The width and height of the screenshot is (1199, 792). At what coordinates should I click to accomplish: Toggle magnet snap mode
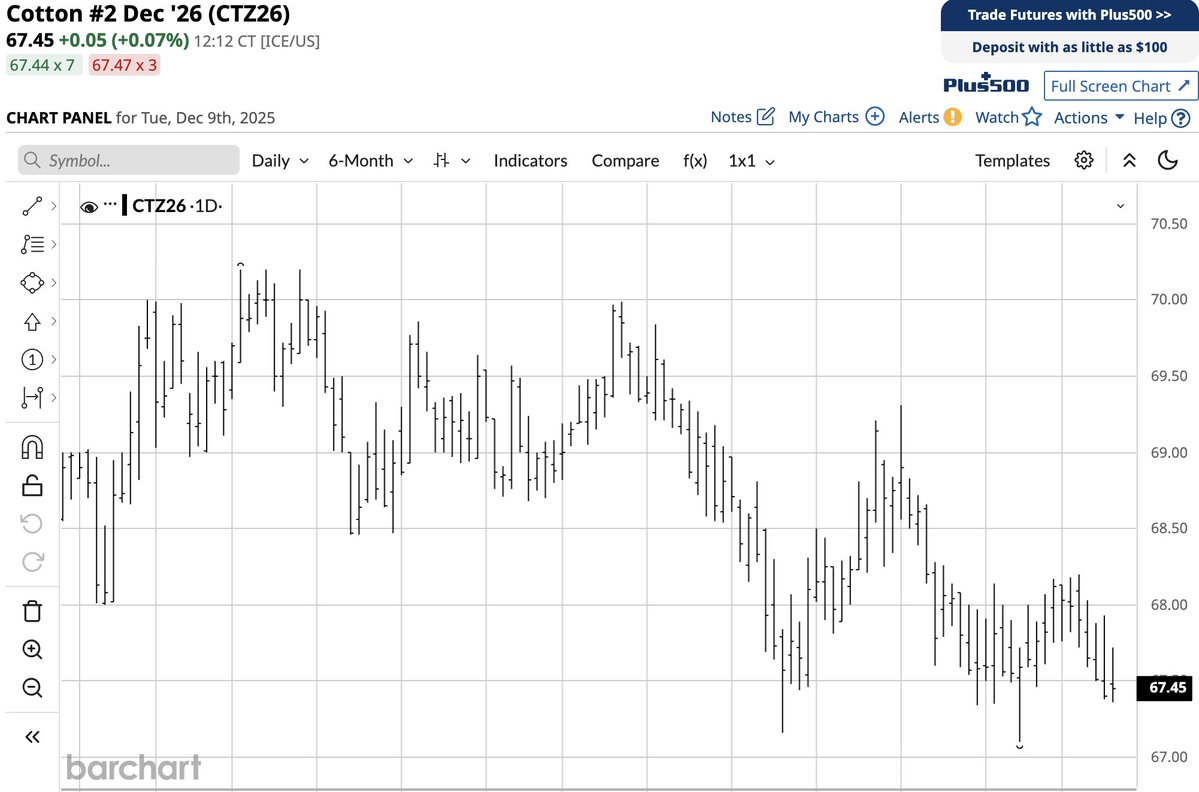tap(32, 447)
